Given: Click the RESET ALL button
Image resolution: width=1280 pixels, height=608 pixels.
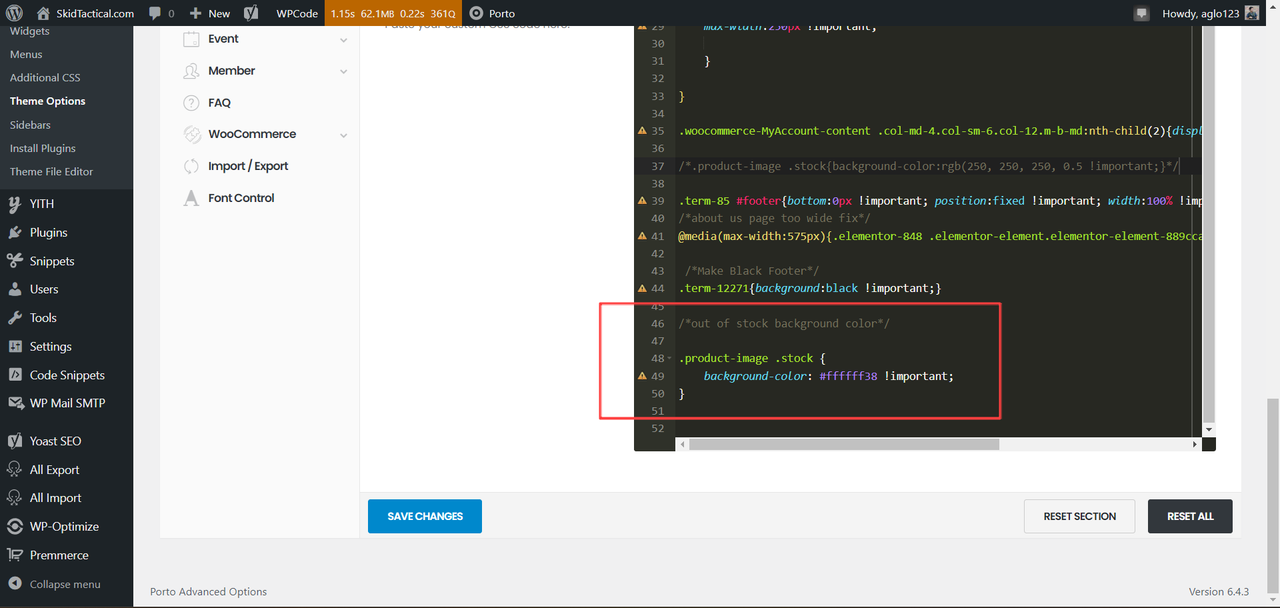Looking at the screenshot, I should [1190, 516].
